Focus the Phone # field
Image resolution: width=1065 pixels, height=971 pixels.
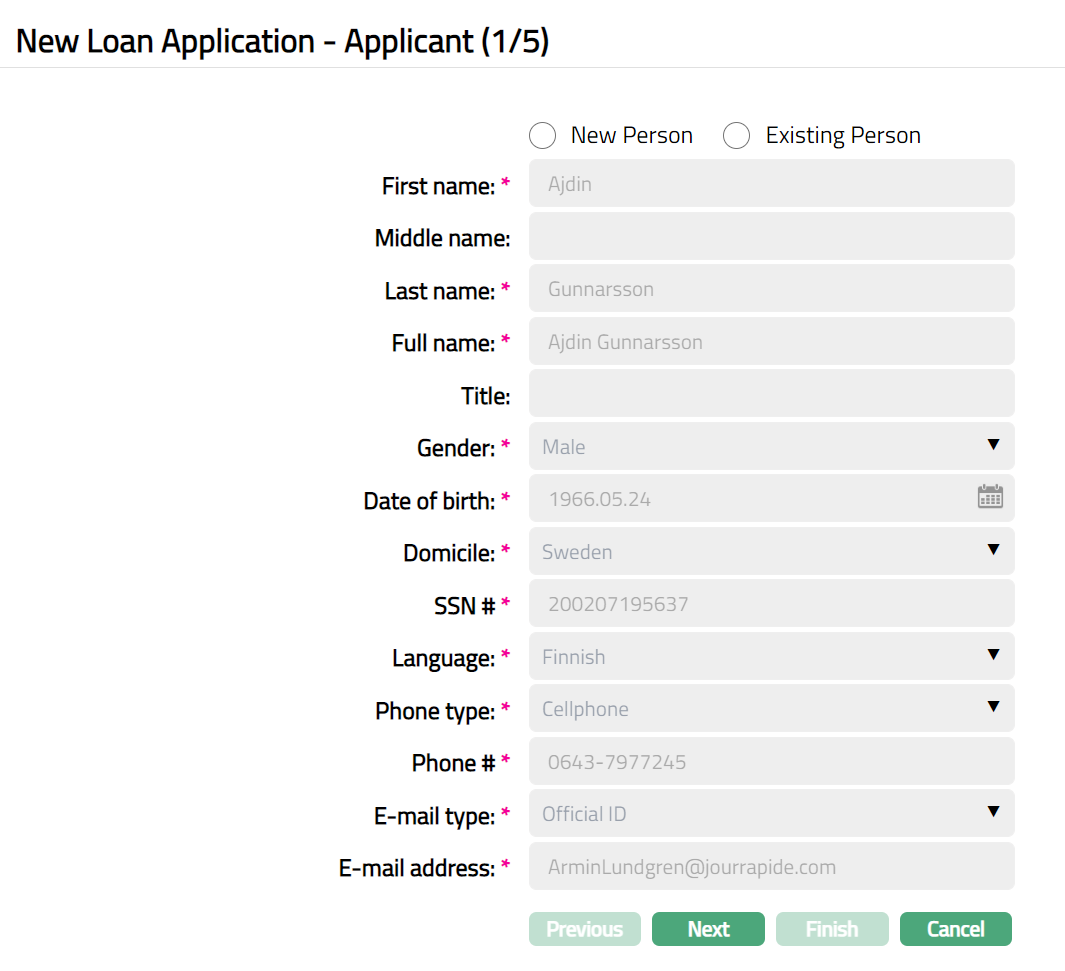[x=771, y=761]
